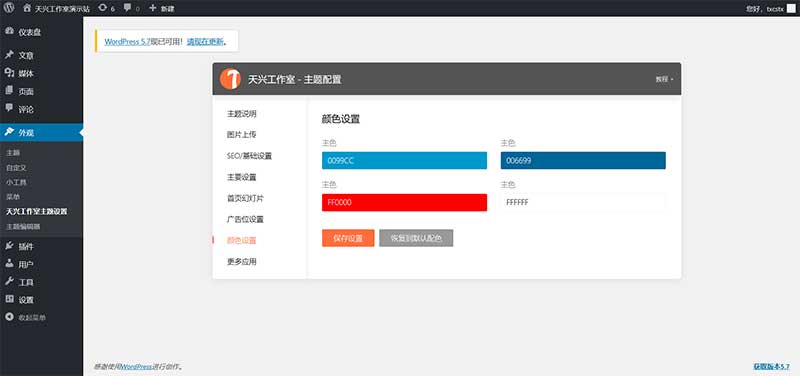The image size is (800, 376).
Task: Click 获取版本5.7 footer link
Action: 771,366
